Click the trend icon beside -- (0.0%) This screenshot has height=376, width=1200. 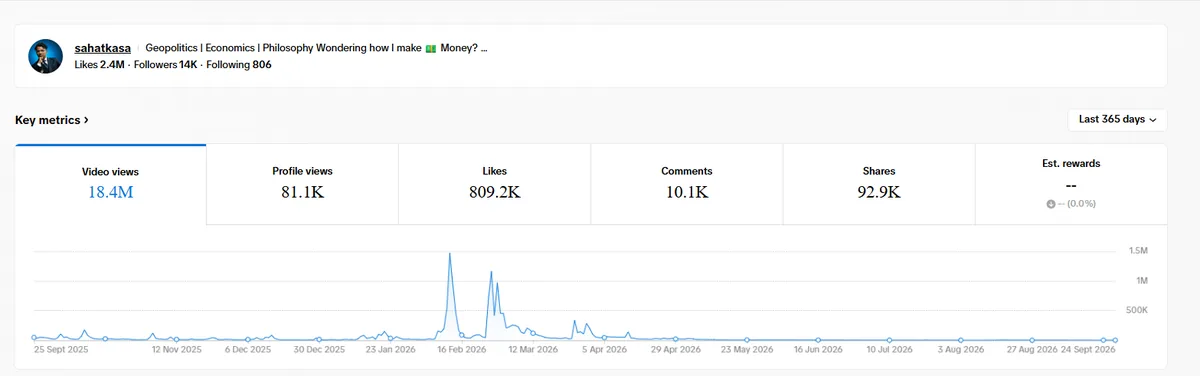tap(1051, 204)
